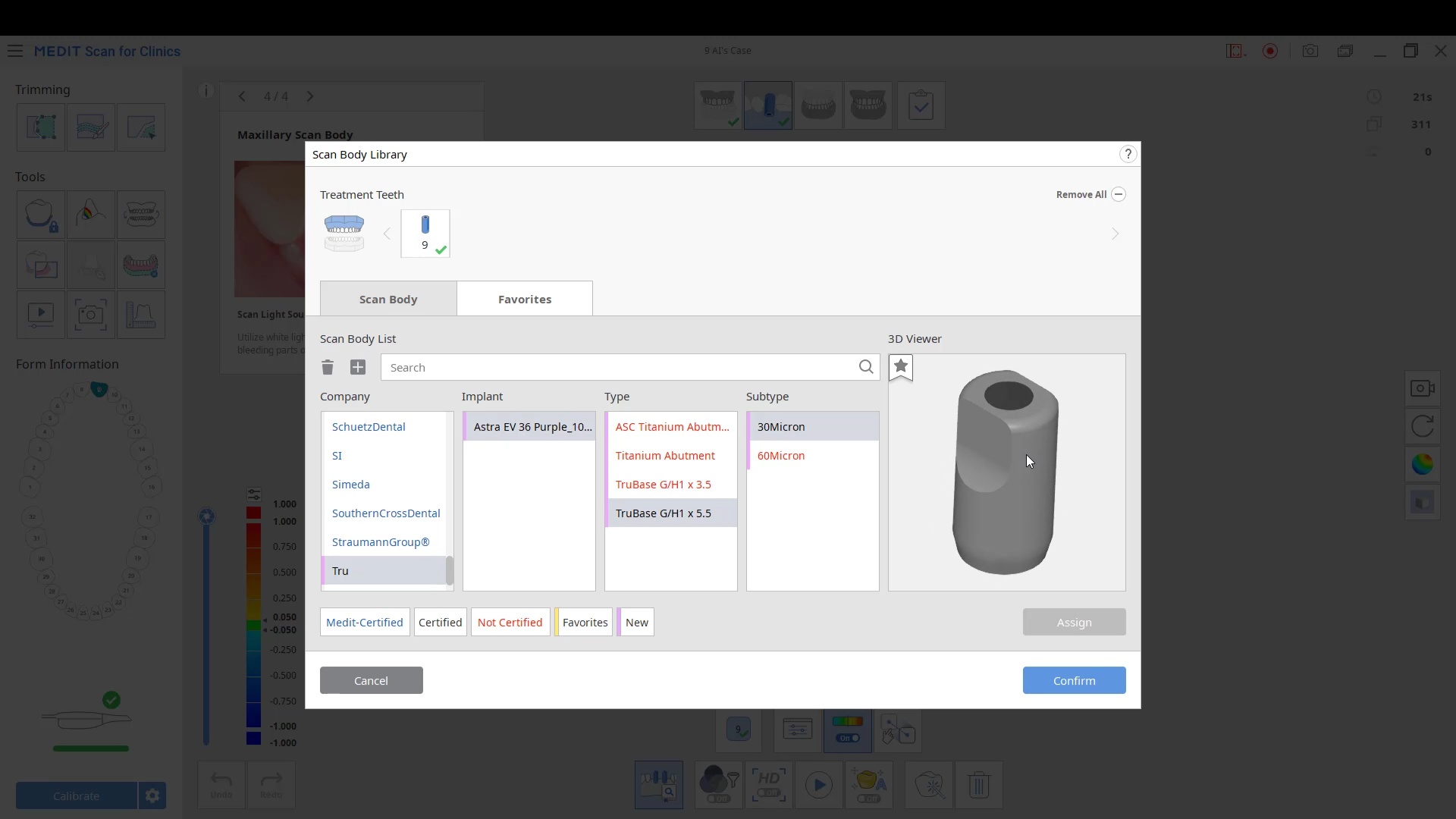The height and width of the screenshot is (819, 1456).
Task: Open the help question mark icon
Action: pyautogui.click(x=1128, y=155)
